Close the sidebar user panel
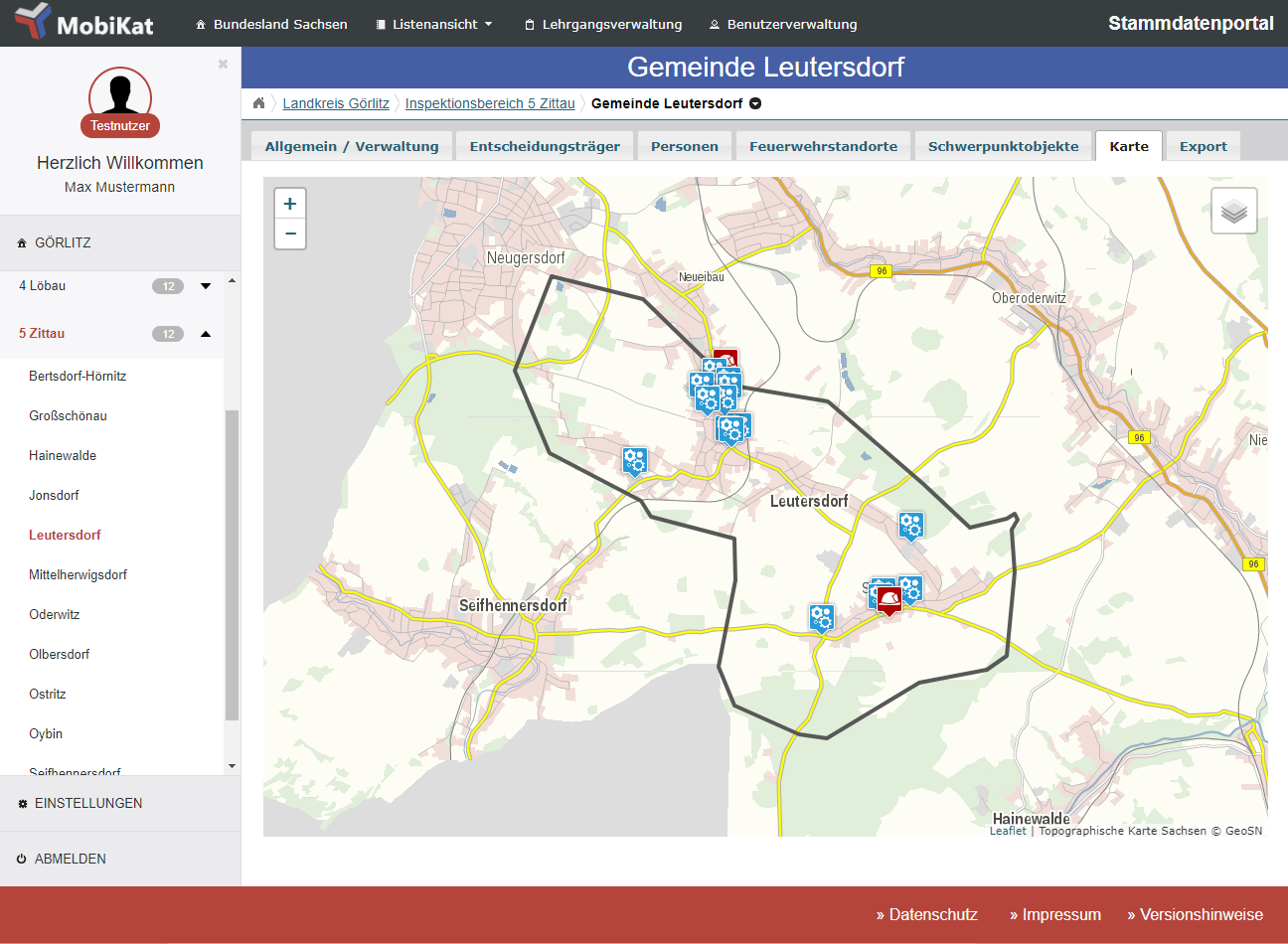 223,65
